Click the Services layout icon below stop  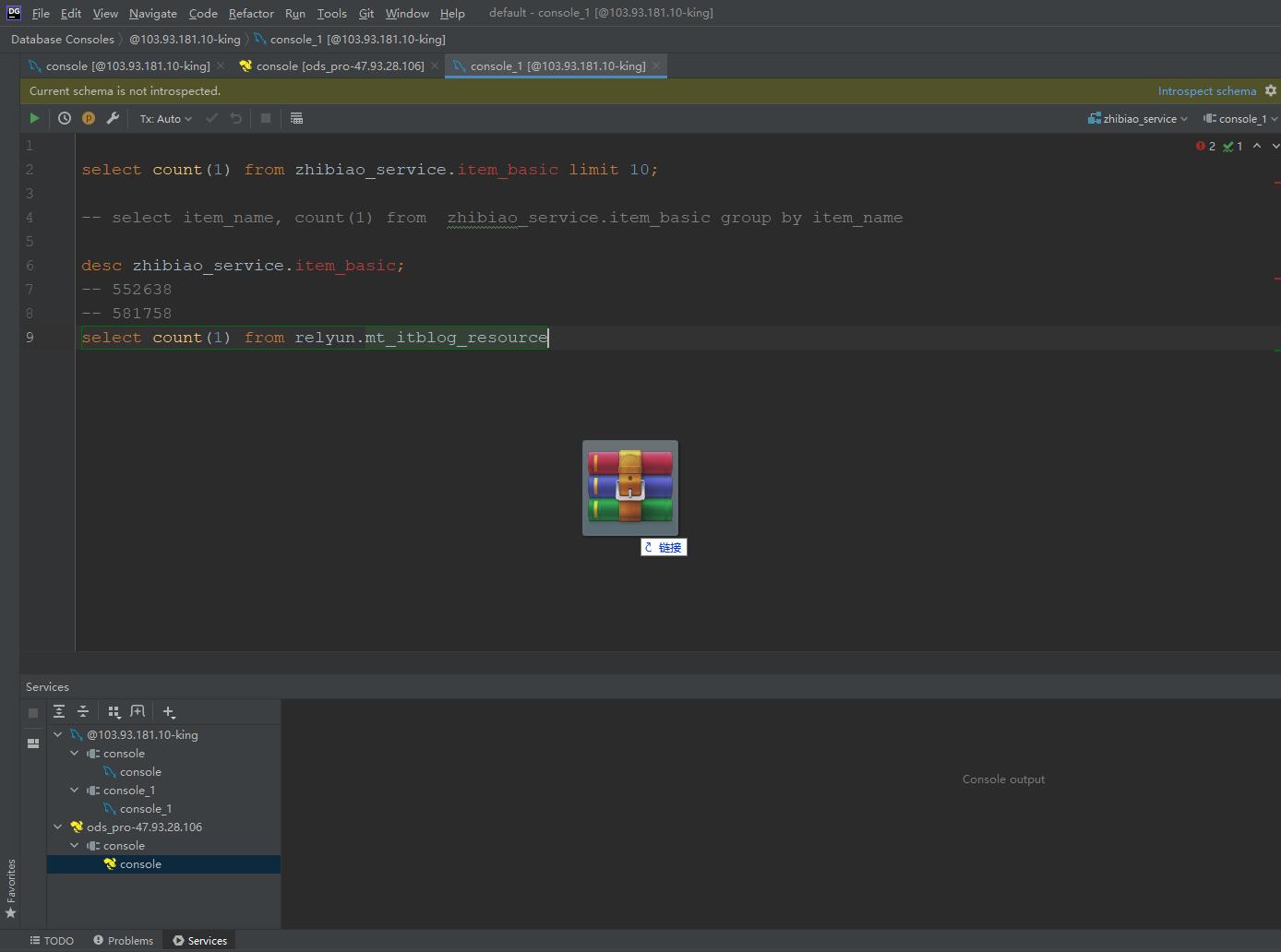click(x=33, y=743)
